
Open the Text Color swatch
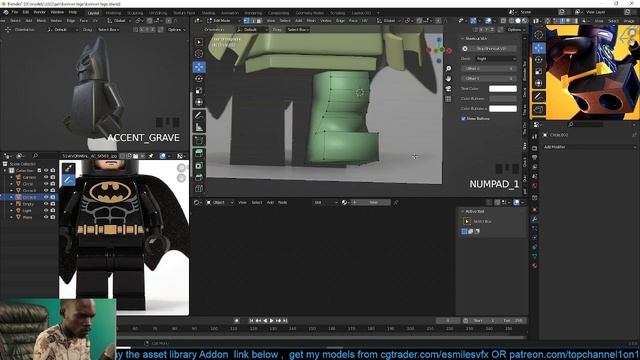503,89
